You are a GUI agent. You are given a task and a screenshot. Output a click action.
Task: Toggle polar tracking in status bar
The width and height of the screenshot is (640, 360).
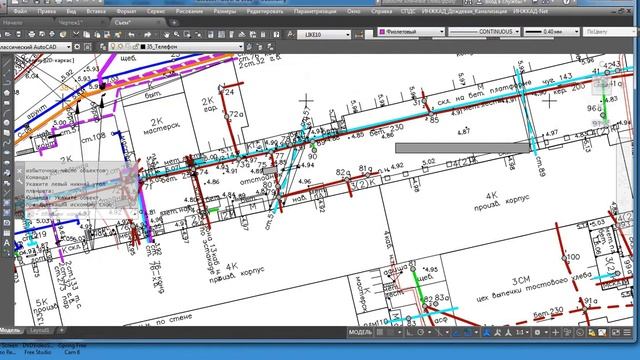pos(421,333)
